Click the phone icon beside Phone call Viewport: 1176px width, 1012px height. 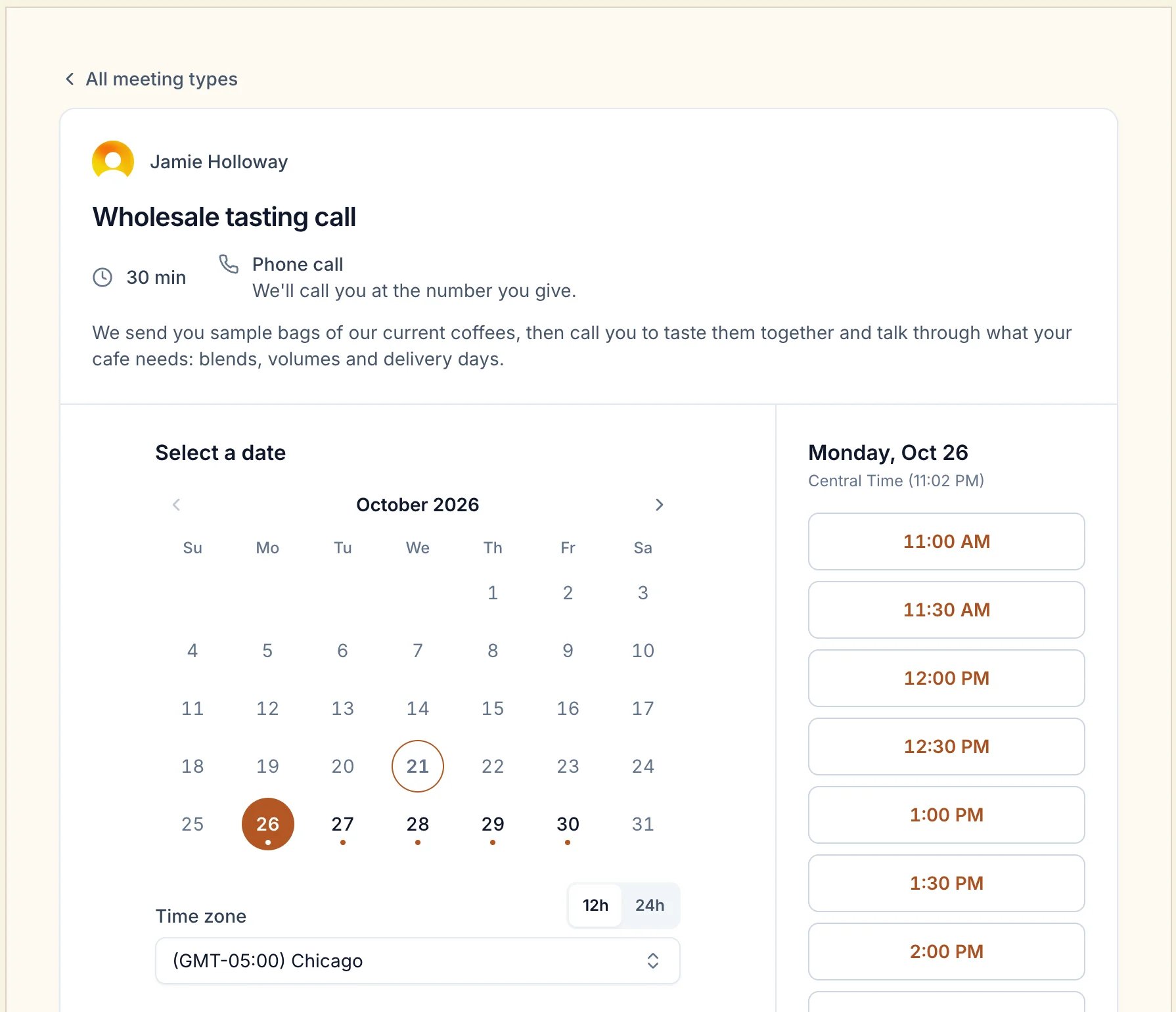(x=229, y=264)
